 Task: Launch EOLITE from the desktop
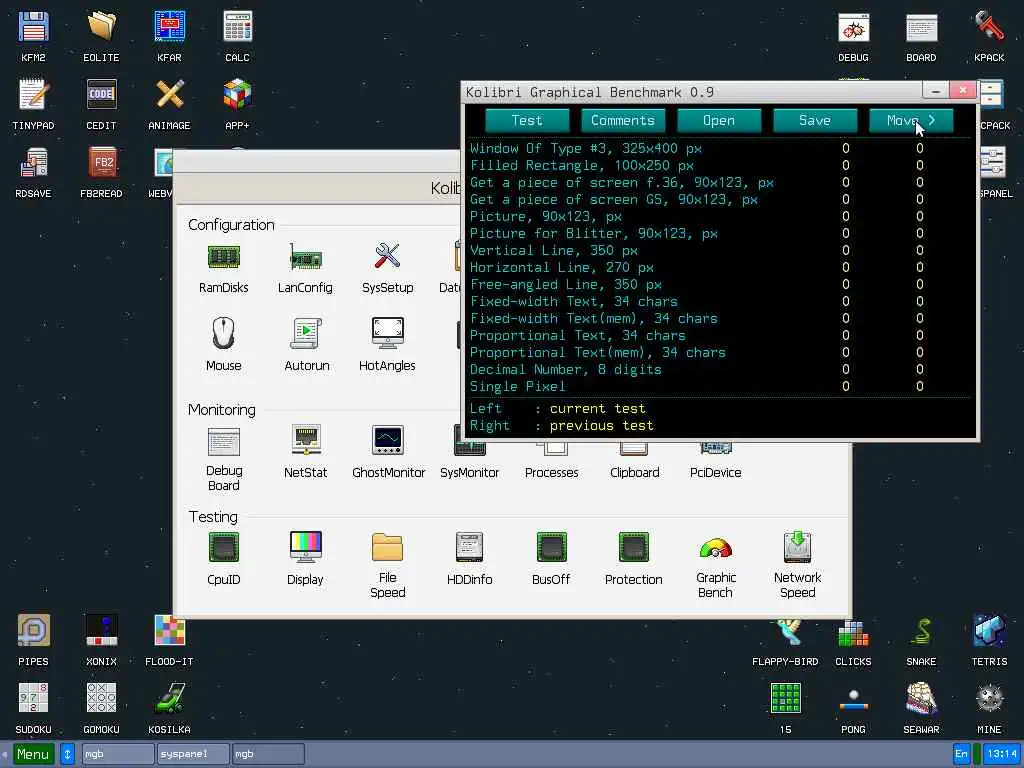[x=101, y=28]
